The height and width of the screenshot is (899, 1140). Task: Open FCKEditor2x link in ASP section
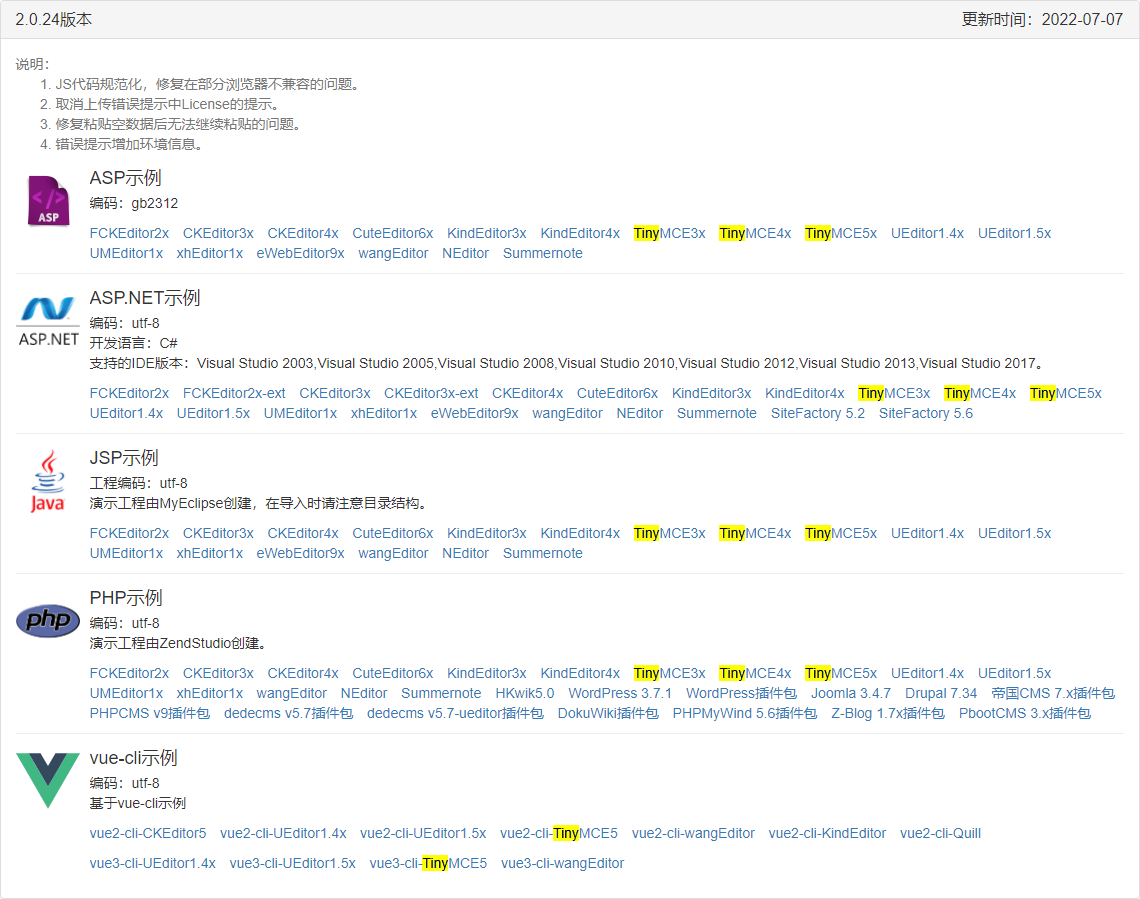129,233
